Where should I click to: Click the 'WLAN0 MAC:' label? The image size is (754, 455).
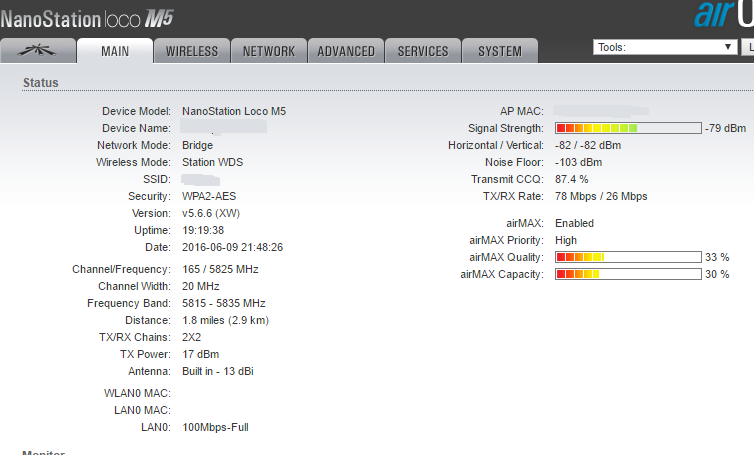tap(137, 393)
